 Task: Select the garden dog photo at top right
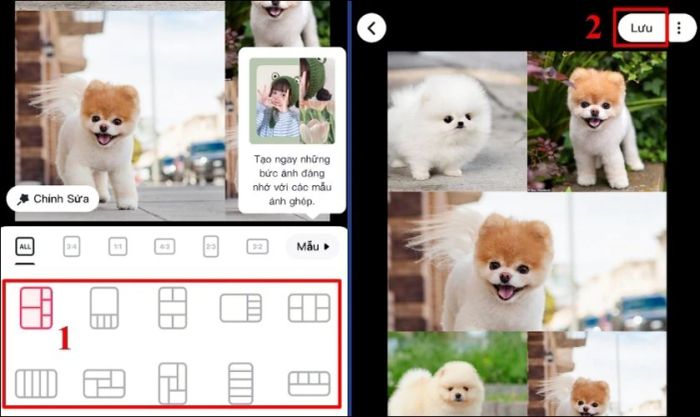597,121
